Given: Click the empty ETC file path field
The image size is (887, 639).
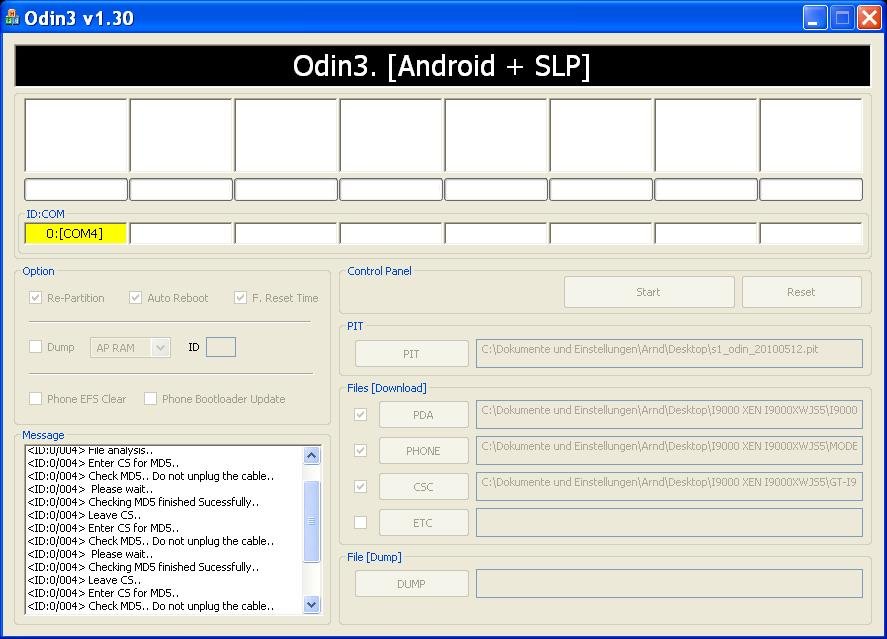Looking at the screenshot, I should pos(669,523).
